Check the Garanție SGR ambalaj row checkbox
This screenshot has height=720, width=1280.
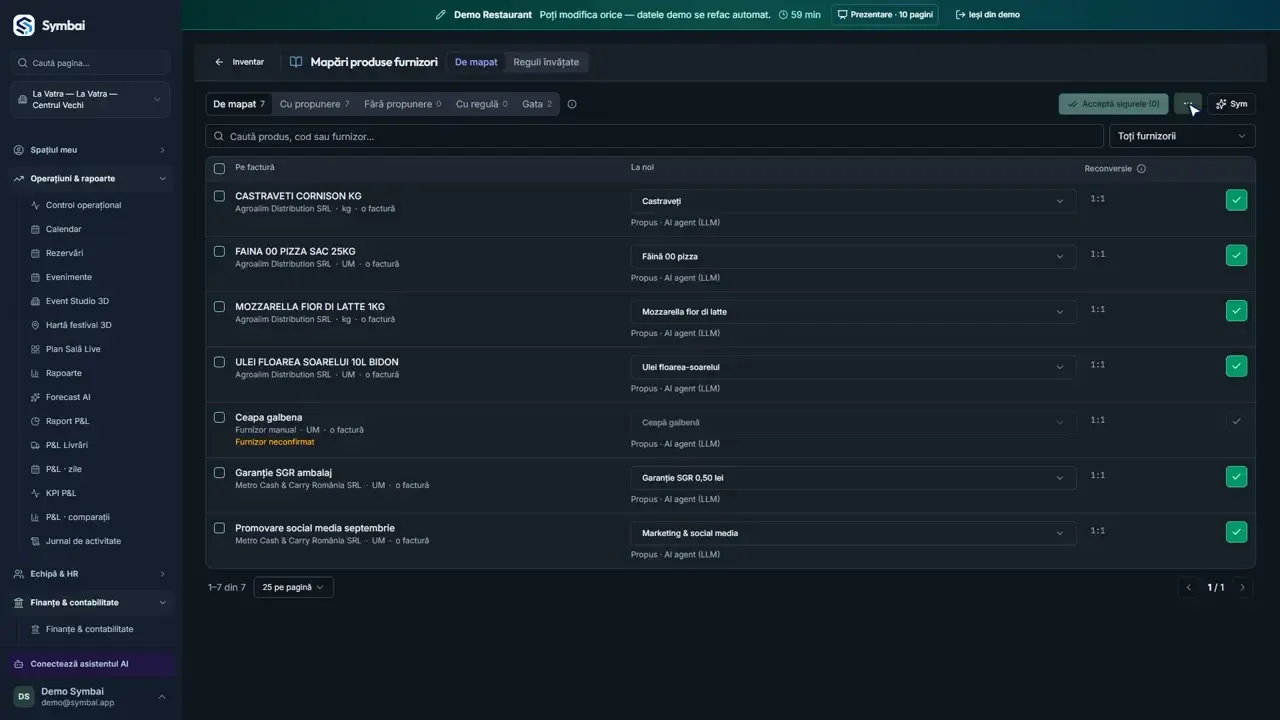220,473
